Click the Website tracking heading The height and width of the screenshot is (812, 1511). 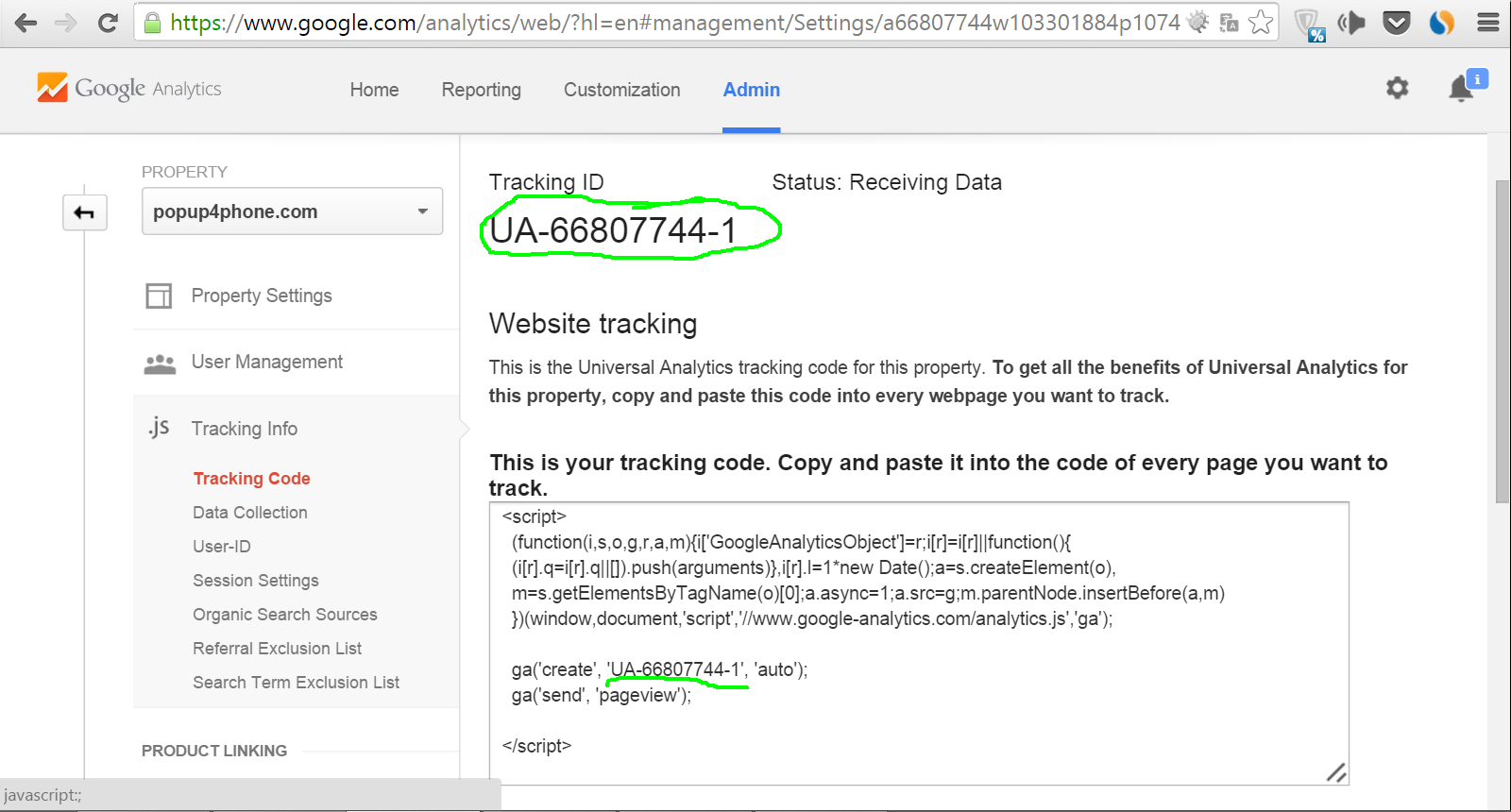(593, 324)
